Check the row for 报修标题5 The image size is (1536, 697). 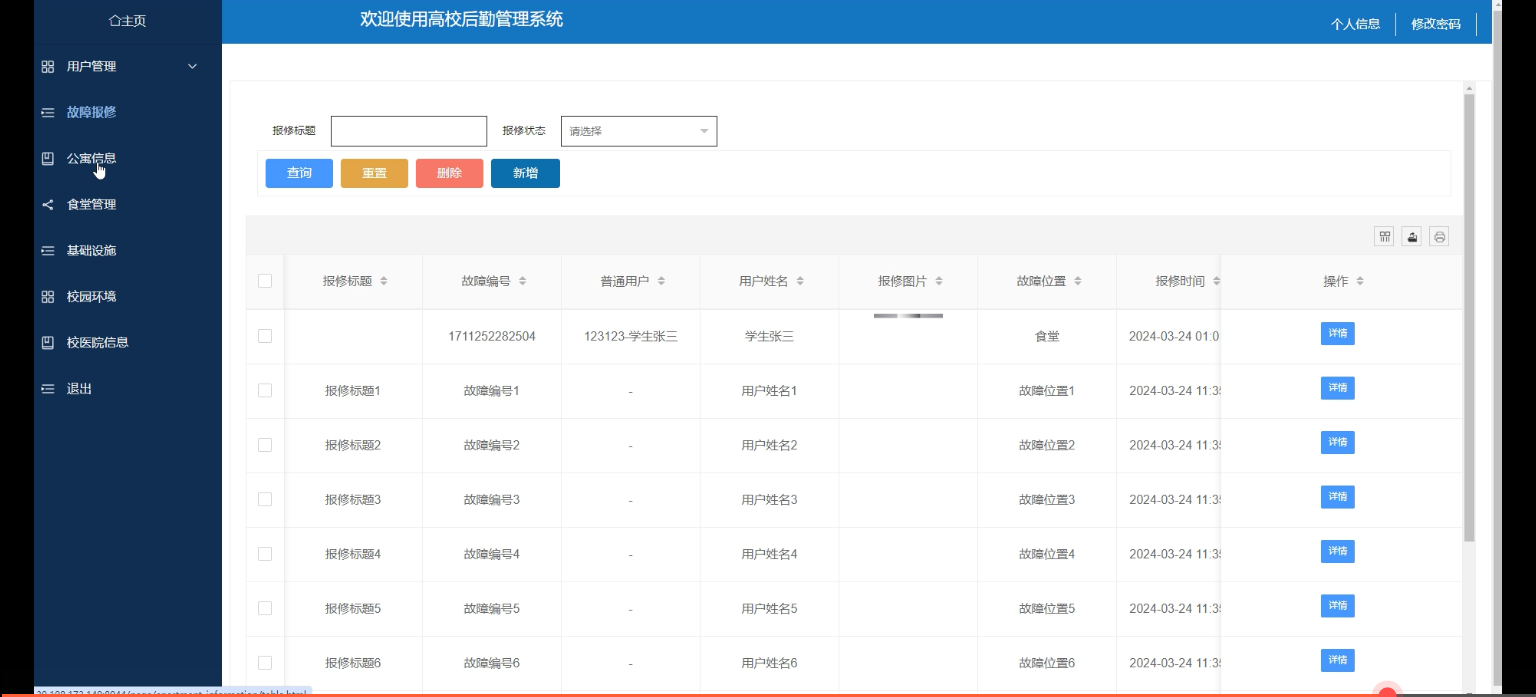[x=265, y=608]
